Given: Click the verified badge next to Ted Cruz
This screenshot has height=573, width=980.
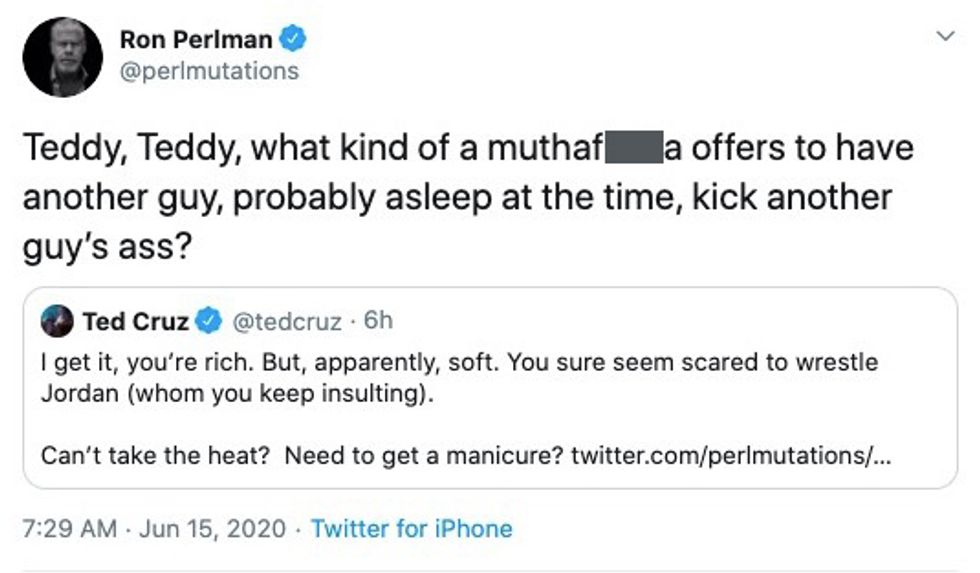Looking at the screenshot, I should 207,321.
